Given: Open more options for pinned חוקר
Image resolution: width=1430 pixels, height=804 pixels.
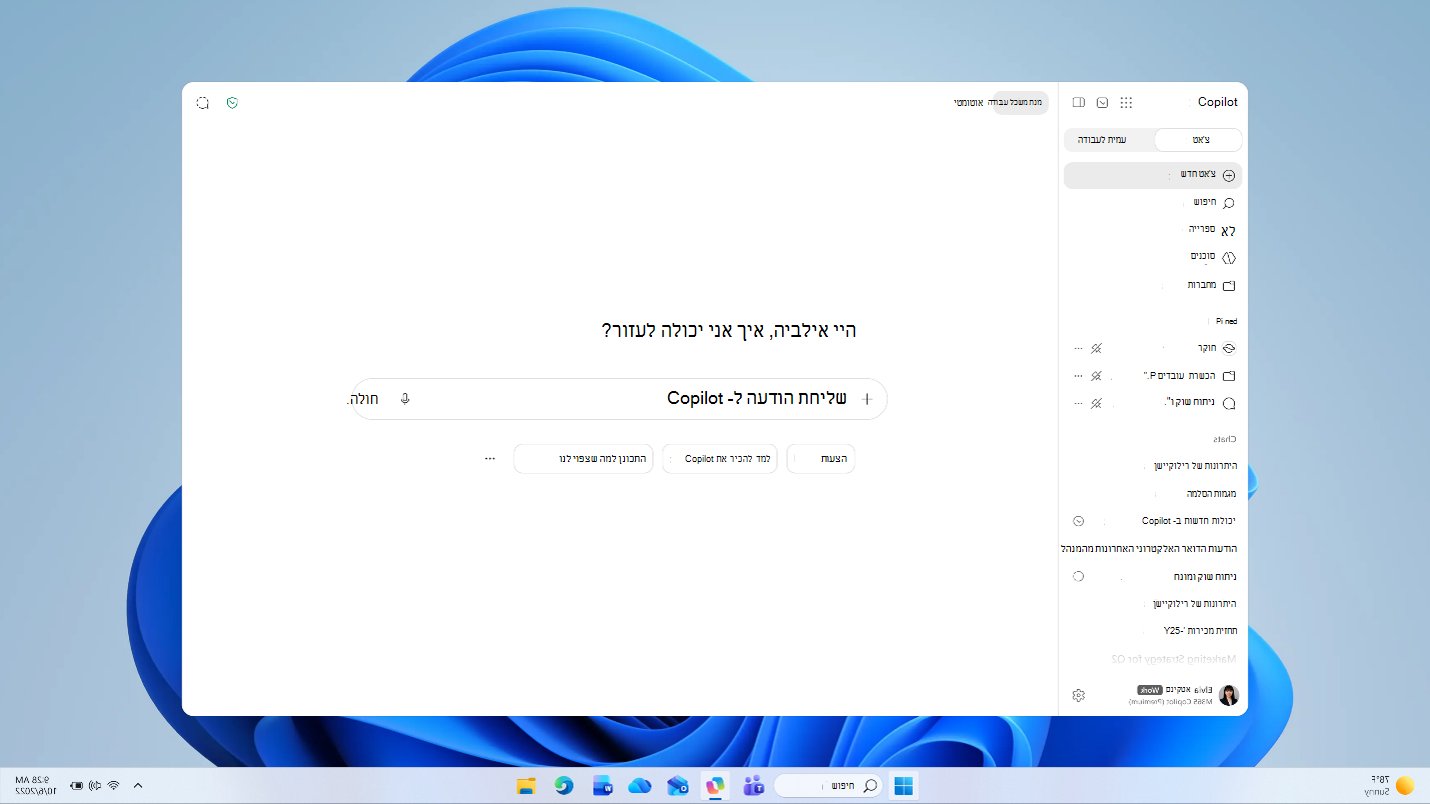Looking at the screenshot, I should coord(1078,348).
